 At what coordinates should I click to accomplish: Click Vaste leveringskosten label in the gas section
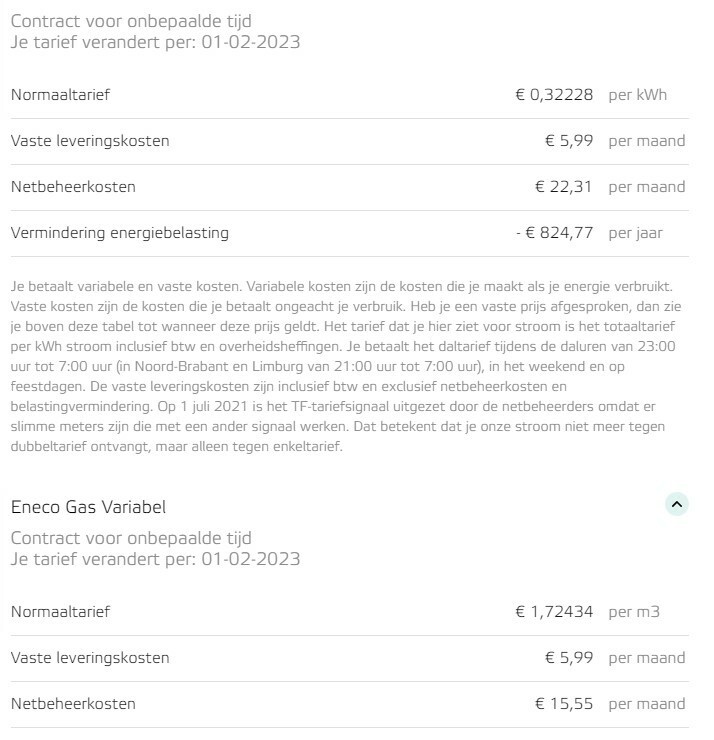tap(90, 658)
